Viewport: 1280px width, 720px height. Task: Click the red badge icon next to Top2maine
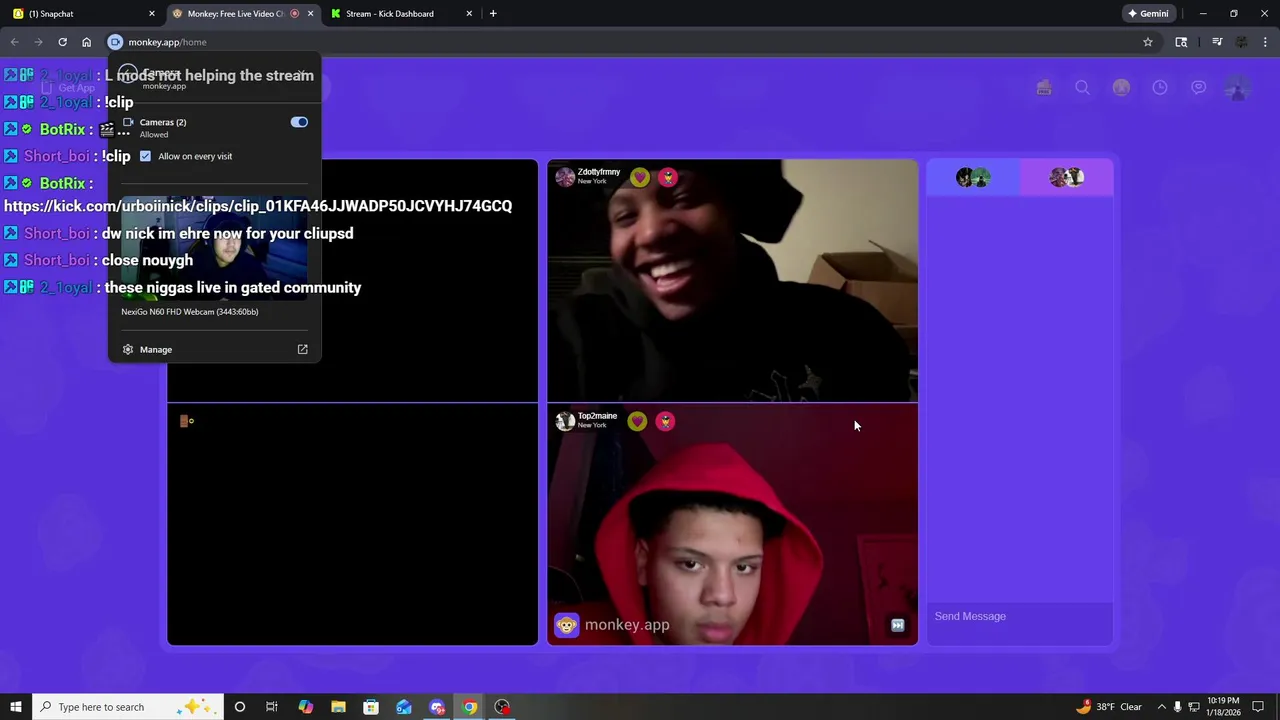[x=665, y=421]
